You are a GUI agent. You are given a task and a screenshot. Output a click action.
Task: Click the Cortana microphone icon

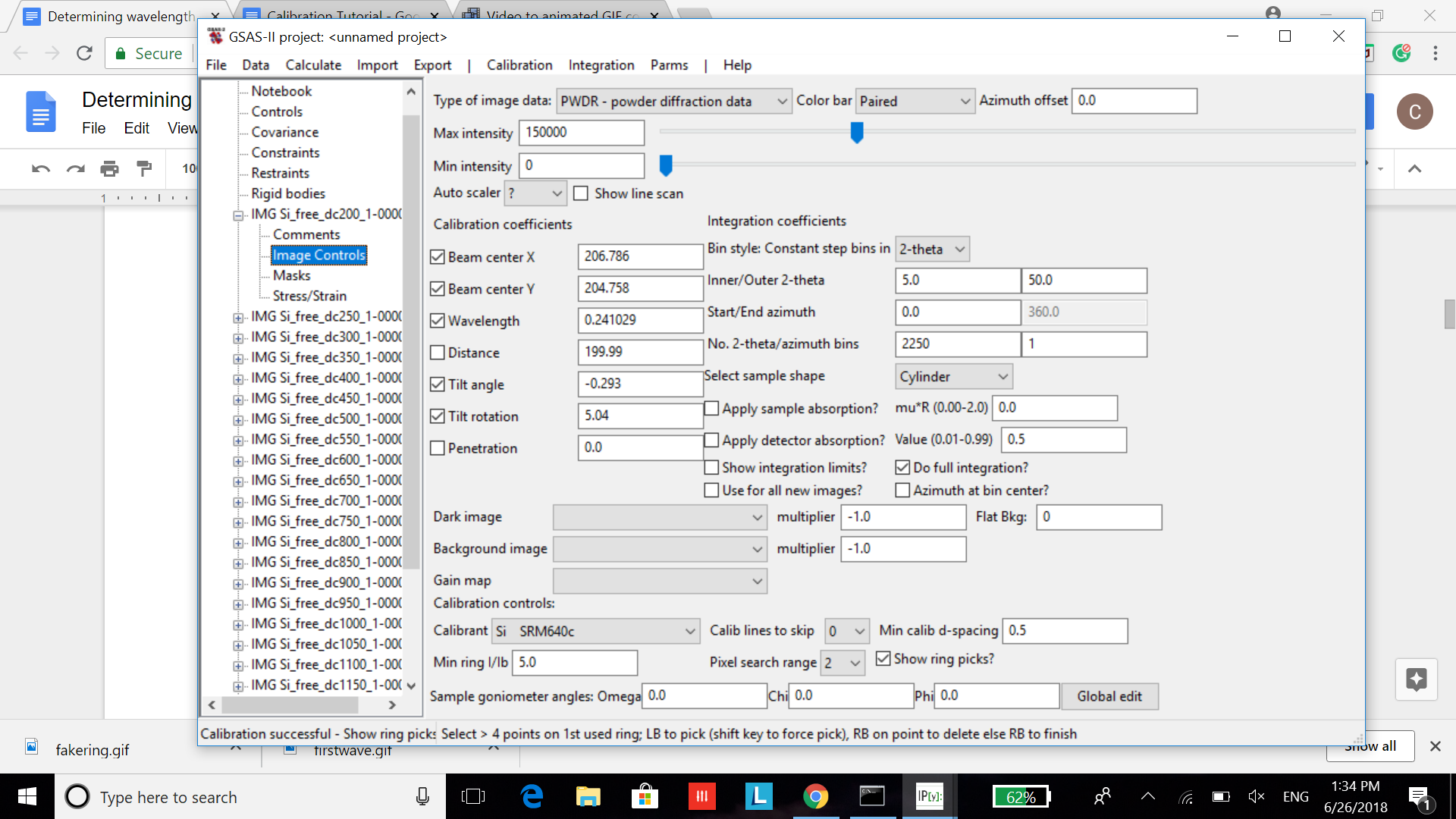point(422,796)
